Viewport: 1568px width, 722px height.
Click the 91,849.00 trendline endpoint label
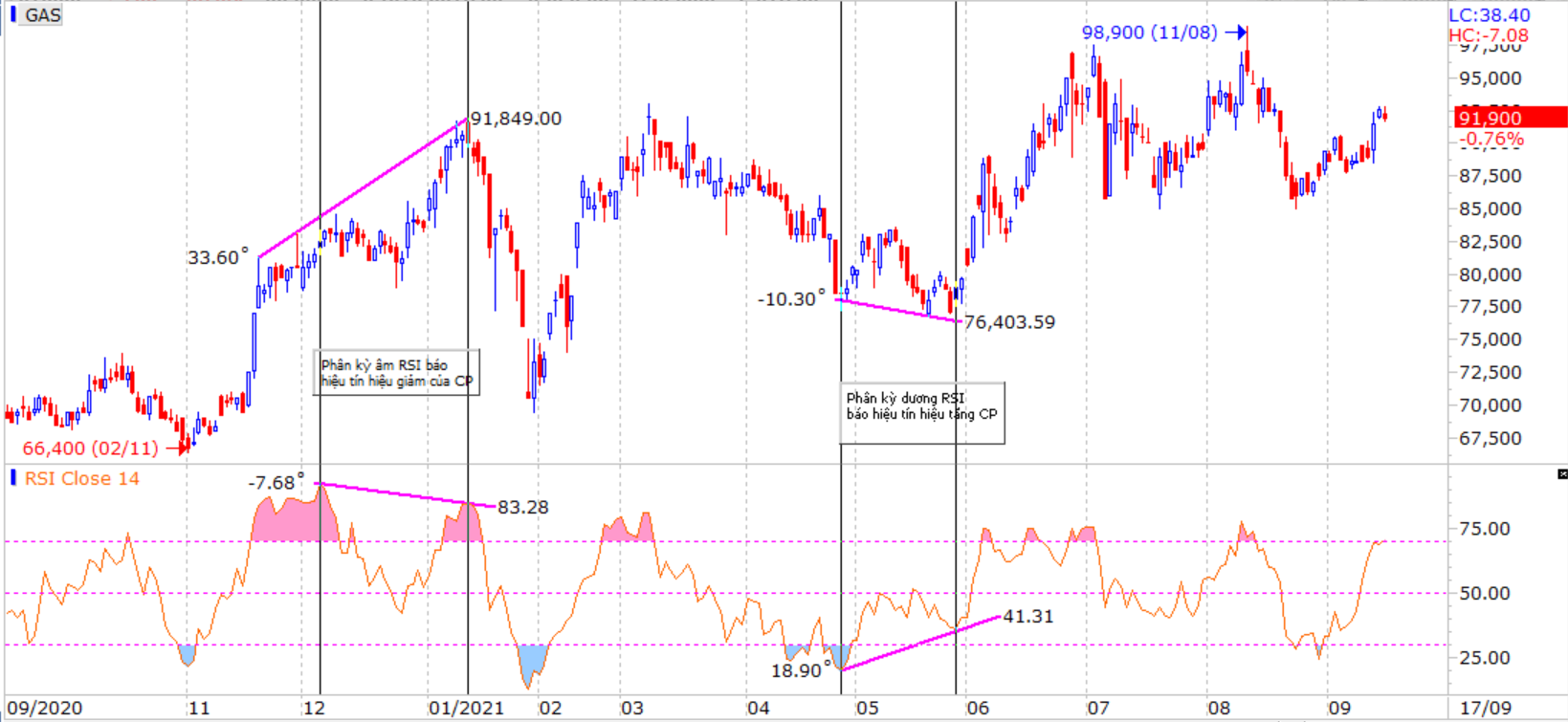point(516,119)
